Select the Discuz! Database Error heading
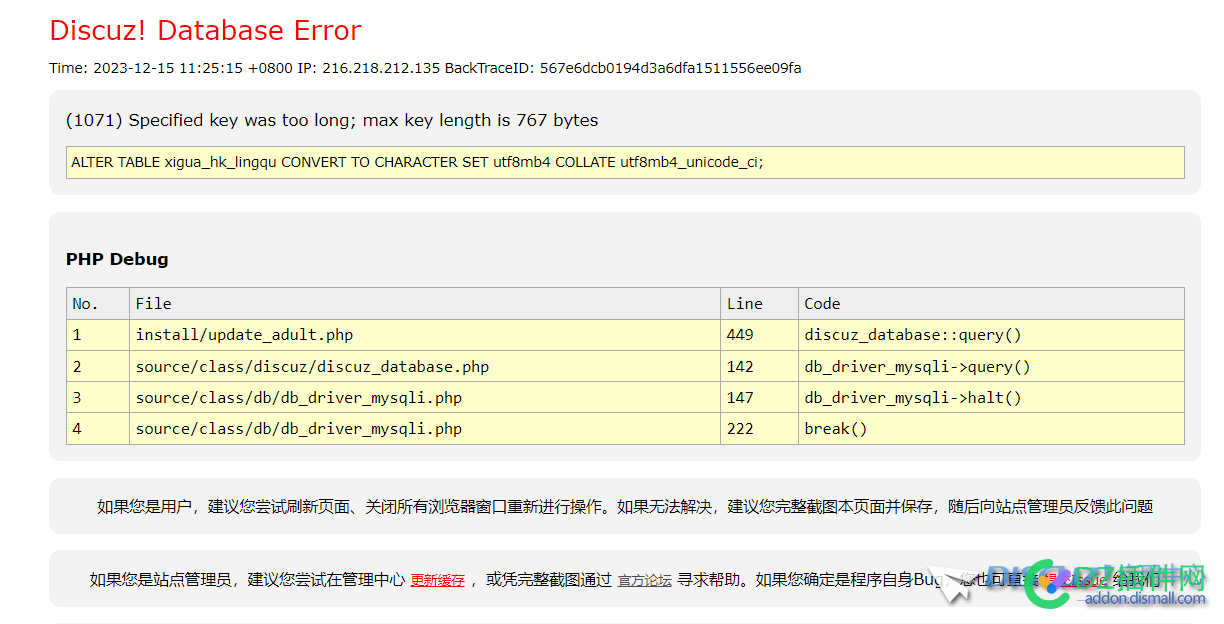 [x=205, y=31]
